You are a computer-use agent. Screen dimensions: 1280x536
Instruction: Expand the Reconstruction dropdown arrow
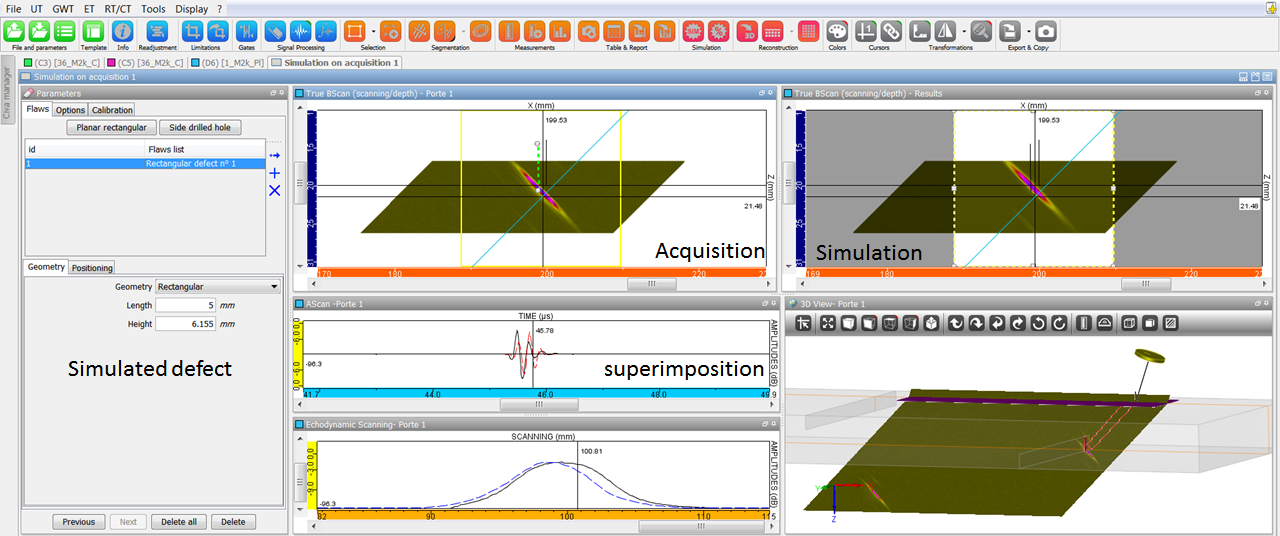790,31
